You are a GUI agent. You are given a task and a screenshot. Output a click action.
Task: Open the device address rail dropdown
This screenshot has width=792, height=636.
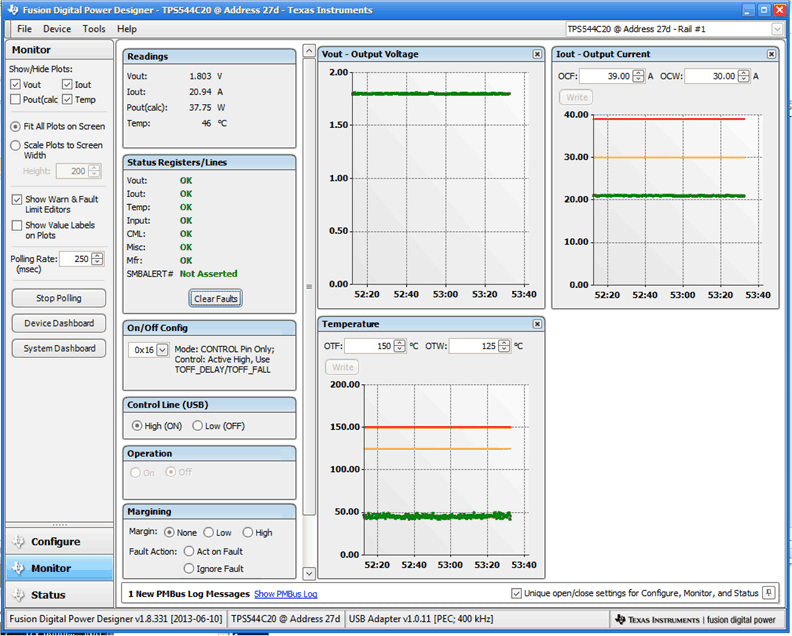776,29
